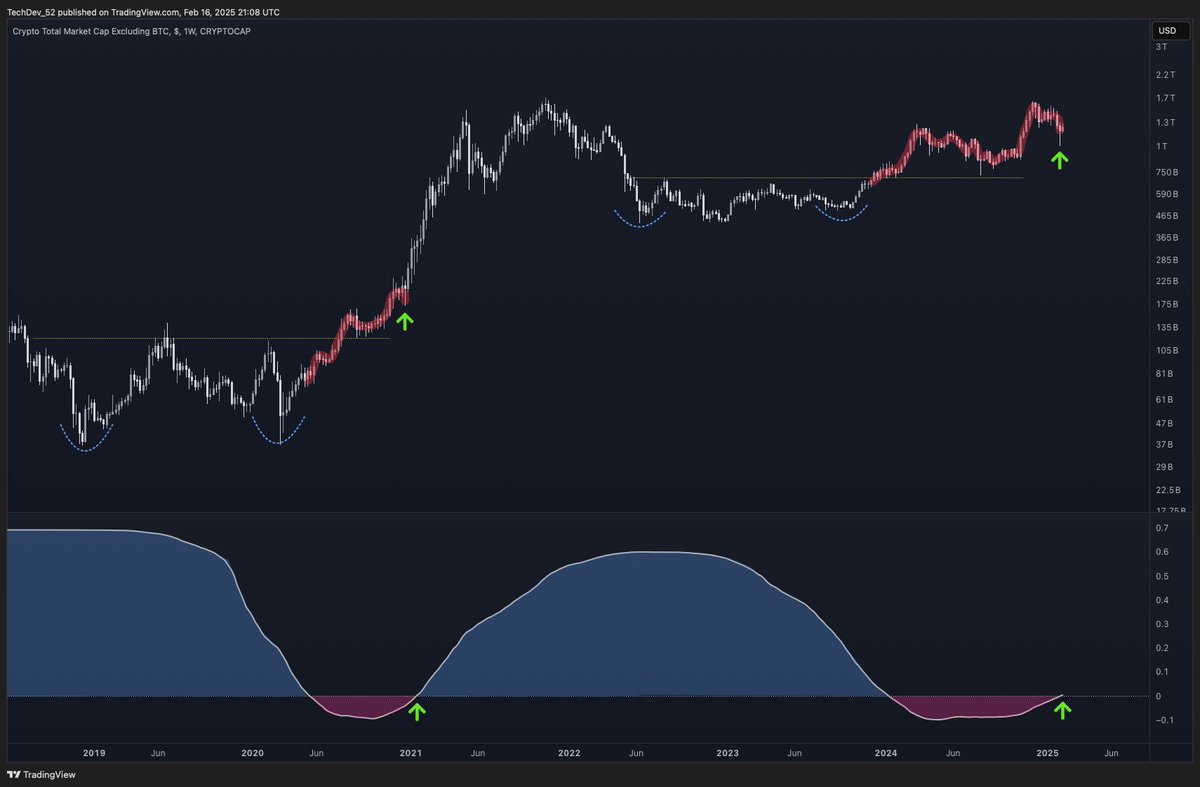
Task: Click the 750 B price axis label
Action: (x=1166, y=172)
